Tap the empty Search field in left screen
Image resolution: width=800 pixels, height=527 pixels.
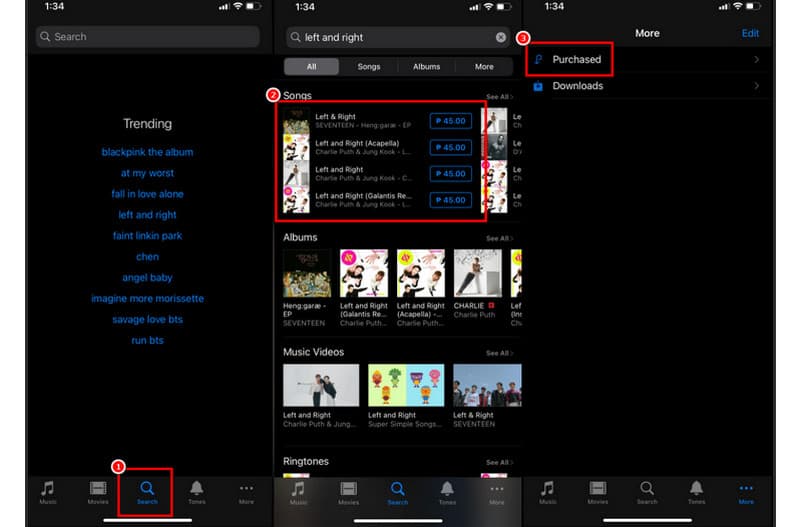tap(147, 37)
